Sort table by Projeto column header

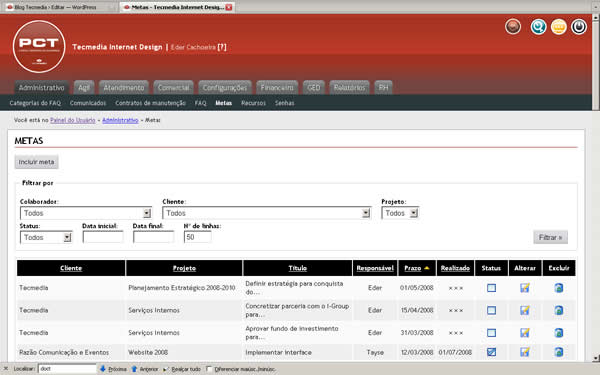tap(184, 268)
